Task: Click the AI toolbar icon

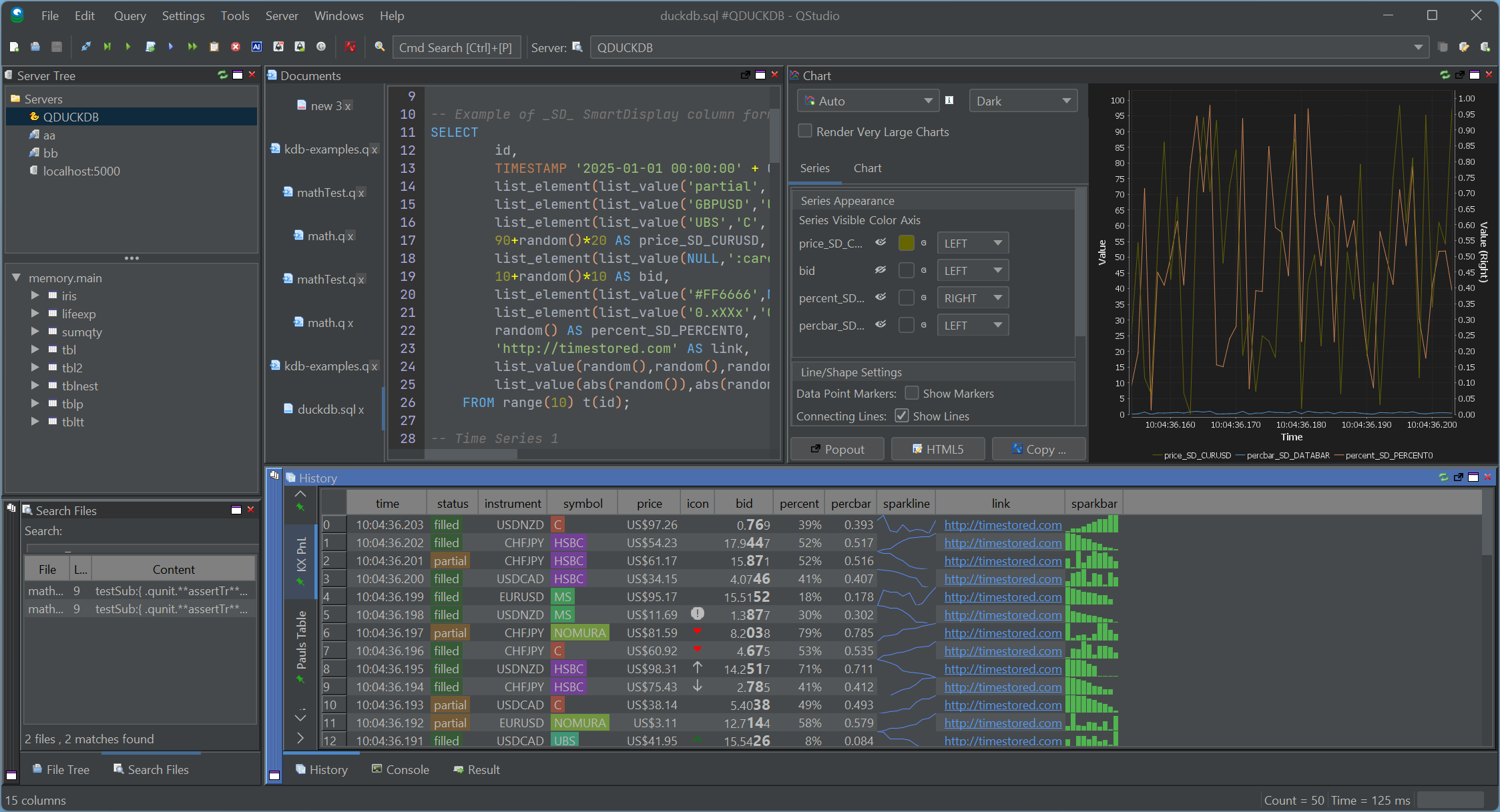Action: (257, 47)
